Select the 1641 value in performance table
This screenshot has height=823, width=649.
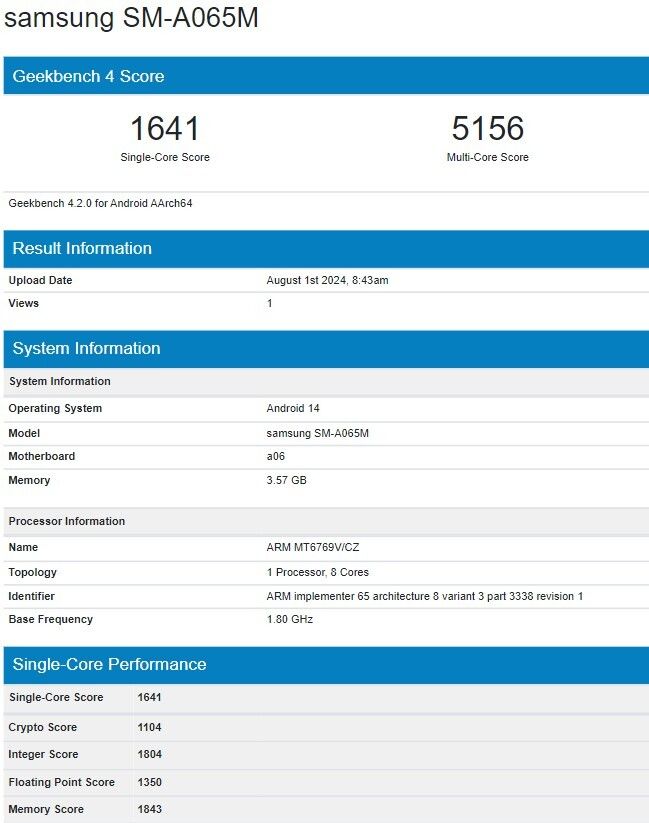click(x=149, y=697)
